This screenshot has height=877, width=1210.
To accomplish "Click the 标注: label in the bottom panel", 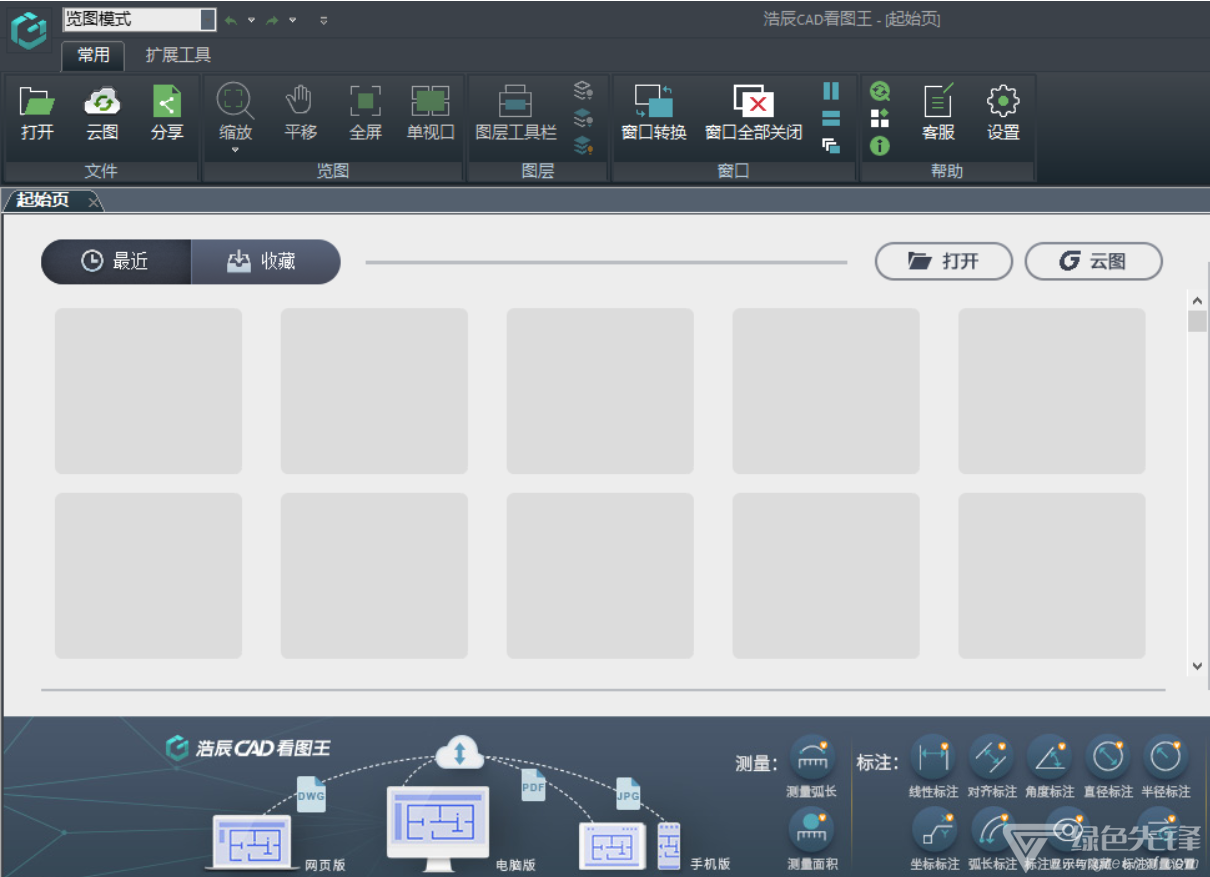I will [878, 763].
